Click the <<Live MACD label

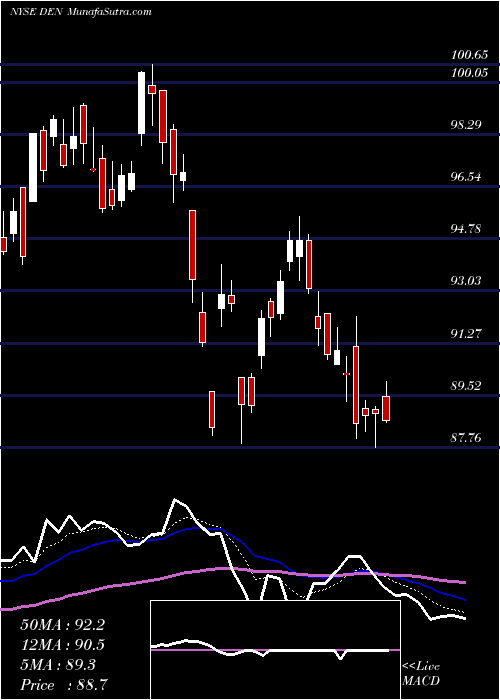(x=421, y=674)
